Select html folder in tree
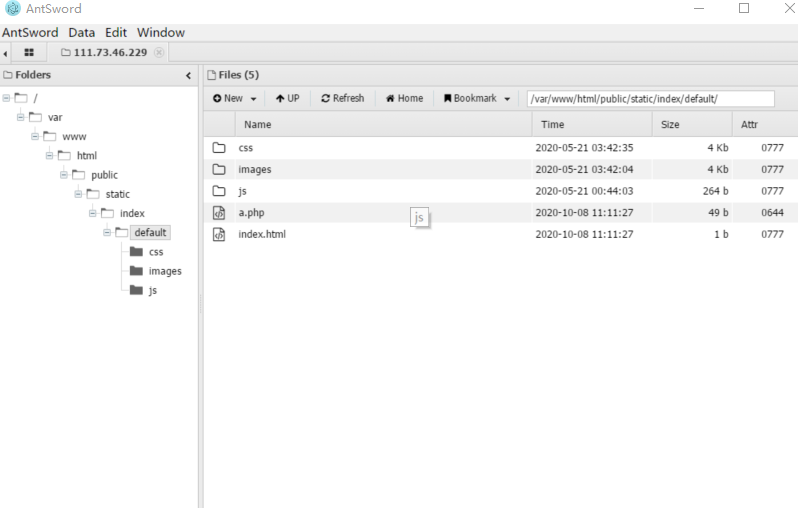Viewport: 798px width, 508px height. coord(87,156)
